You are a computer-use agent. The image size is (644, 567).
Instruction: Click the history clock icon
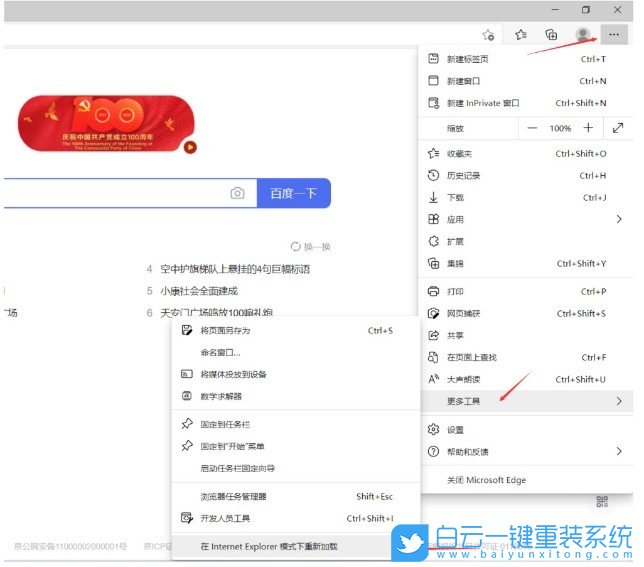433,175
